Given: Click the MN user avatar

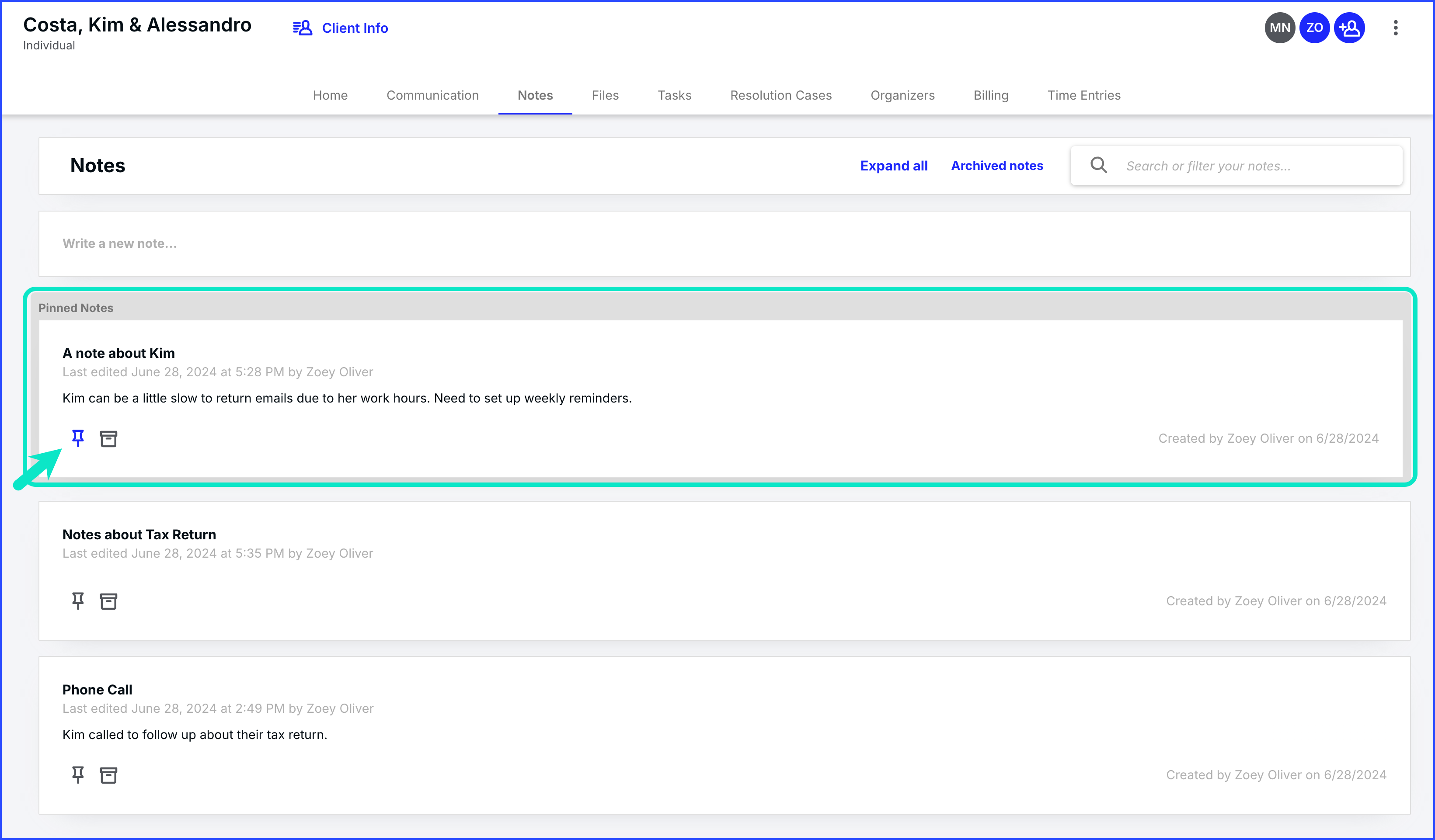Looking at the screenshot, I should point(1279,28).
